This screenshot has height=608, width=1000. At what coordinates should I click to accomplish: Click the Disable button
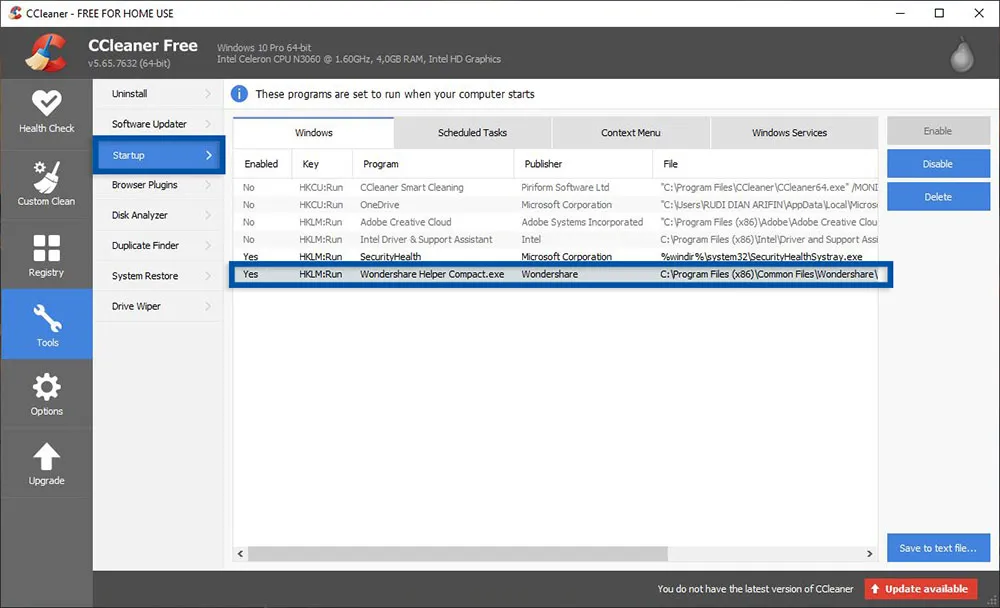pyautogui.click(x=938, y=163)
